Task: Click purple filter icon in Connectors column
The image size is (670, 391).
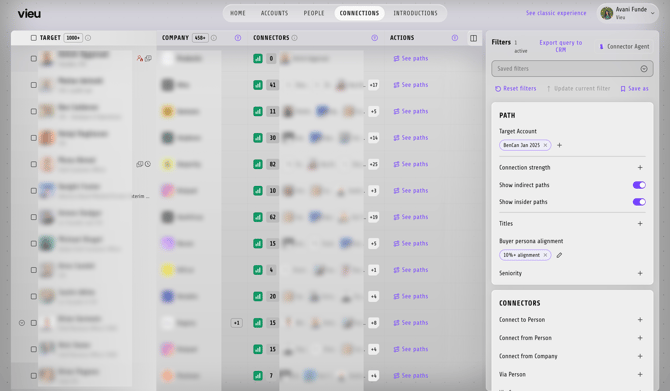Action: (x=375, y=38)
